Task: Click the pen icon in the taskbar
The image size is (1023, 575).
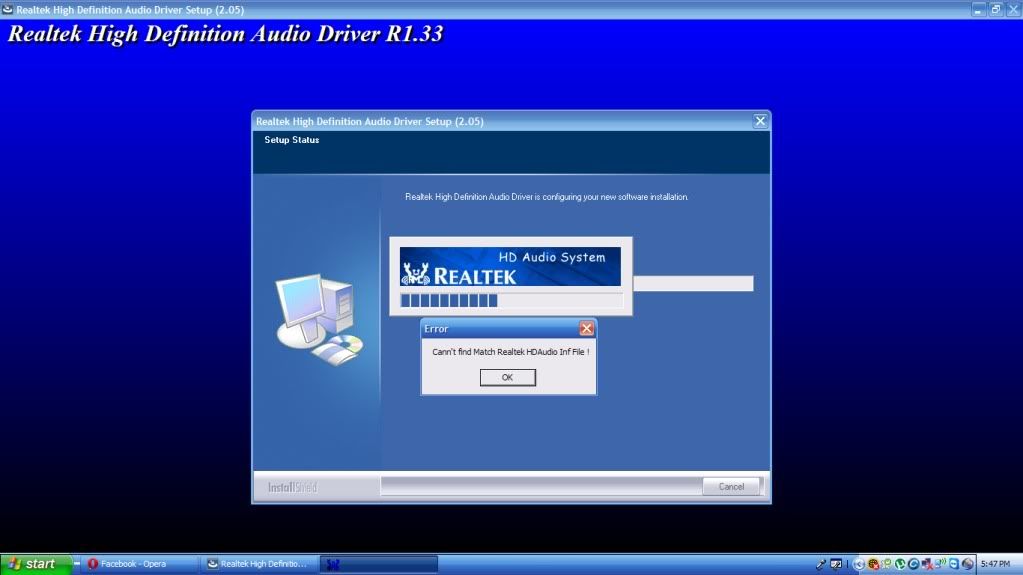Action: pyautogui.click(x=821, y=564)
